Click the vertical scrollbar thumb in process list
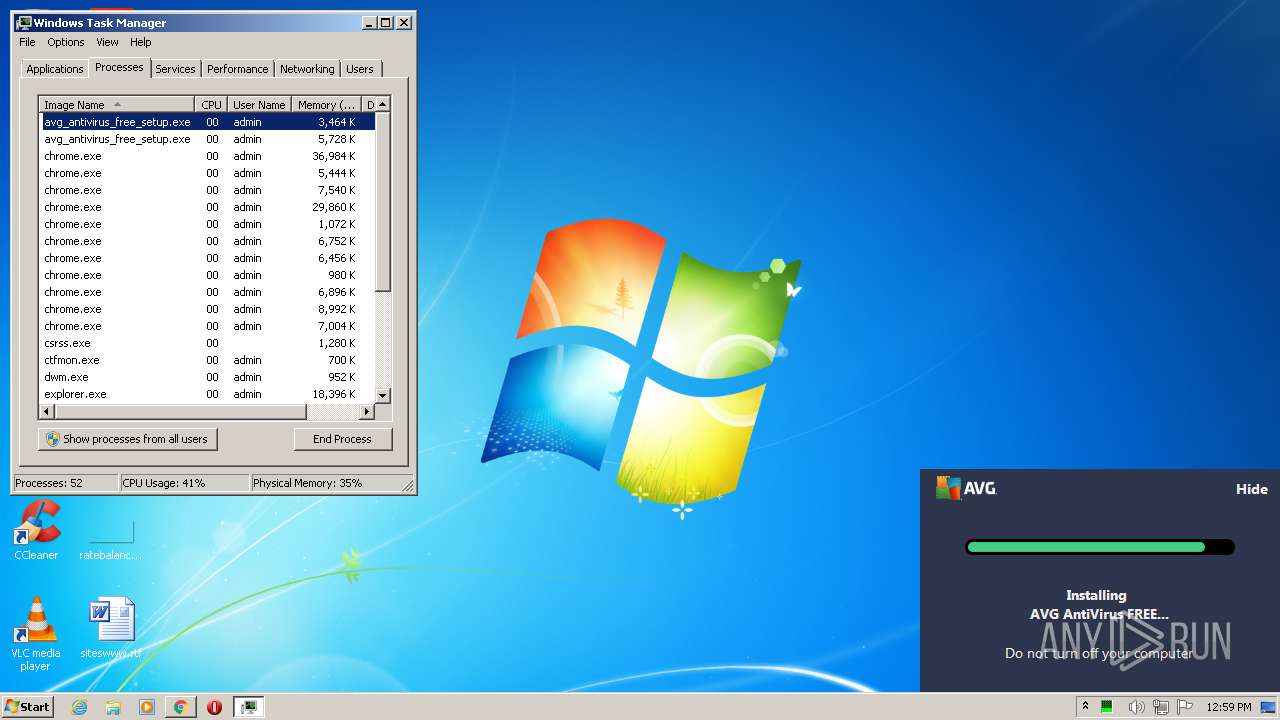 click(x=383, y=202)
